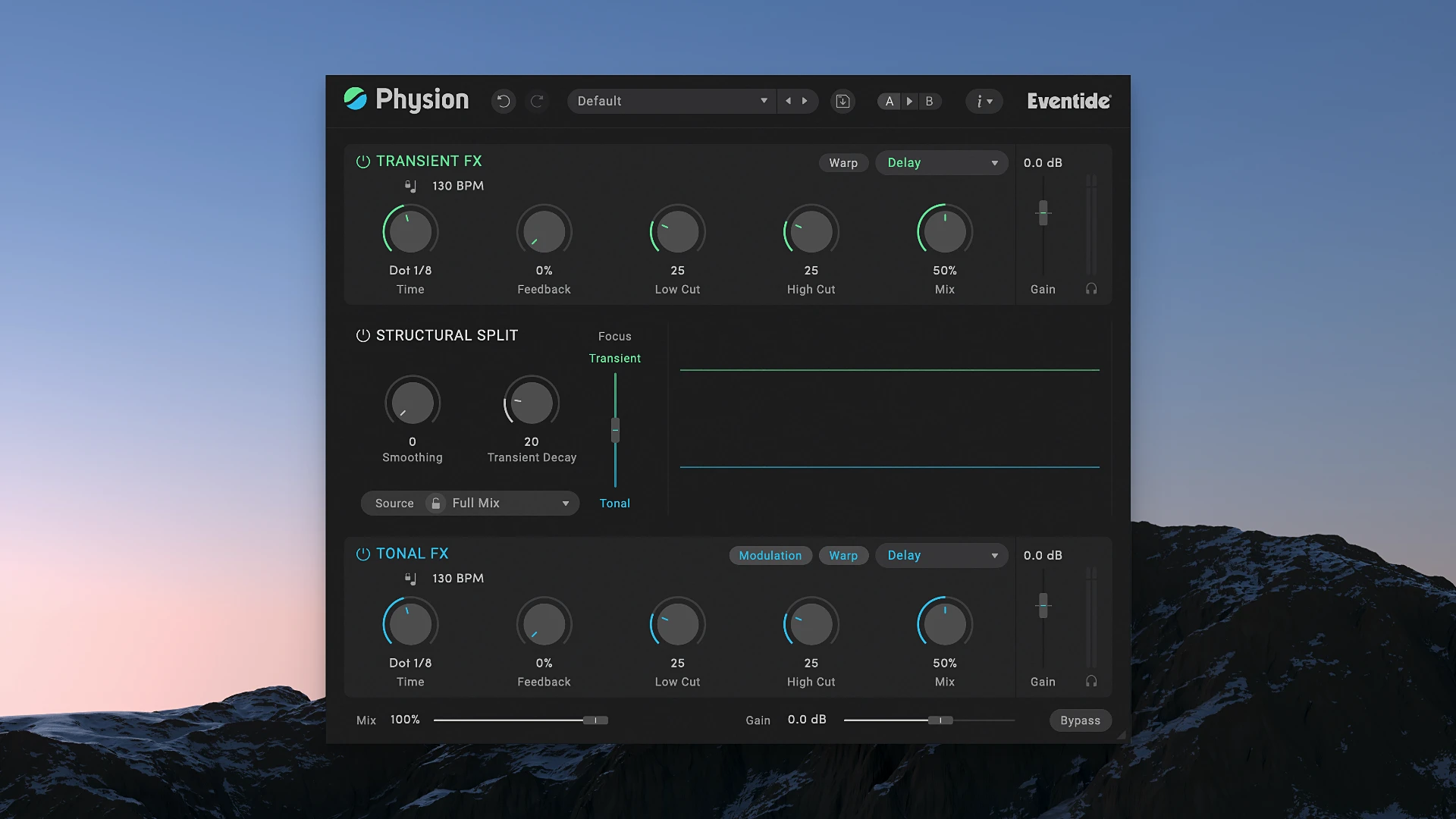The image size is (1456, 819).
Task: Click the redo arrow icon
Action: click(538, 101)
